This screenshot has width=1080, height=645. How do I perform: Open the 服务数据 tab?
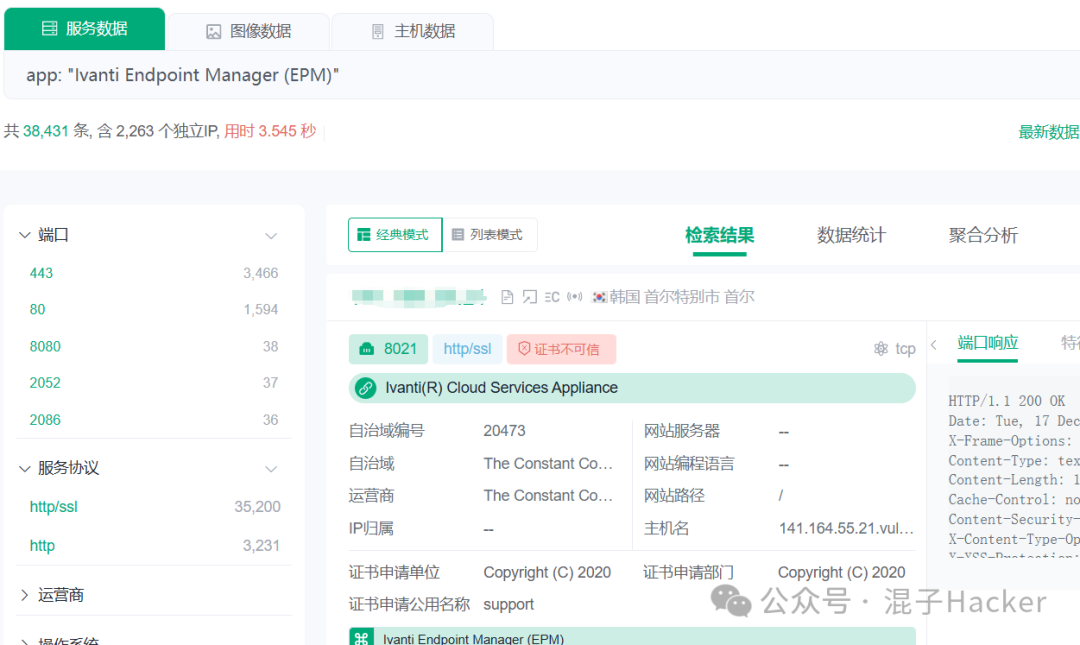tap(85, 29)
